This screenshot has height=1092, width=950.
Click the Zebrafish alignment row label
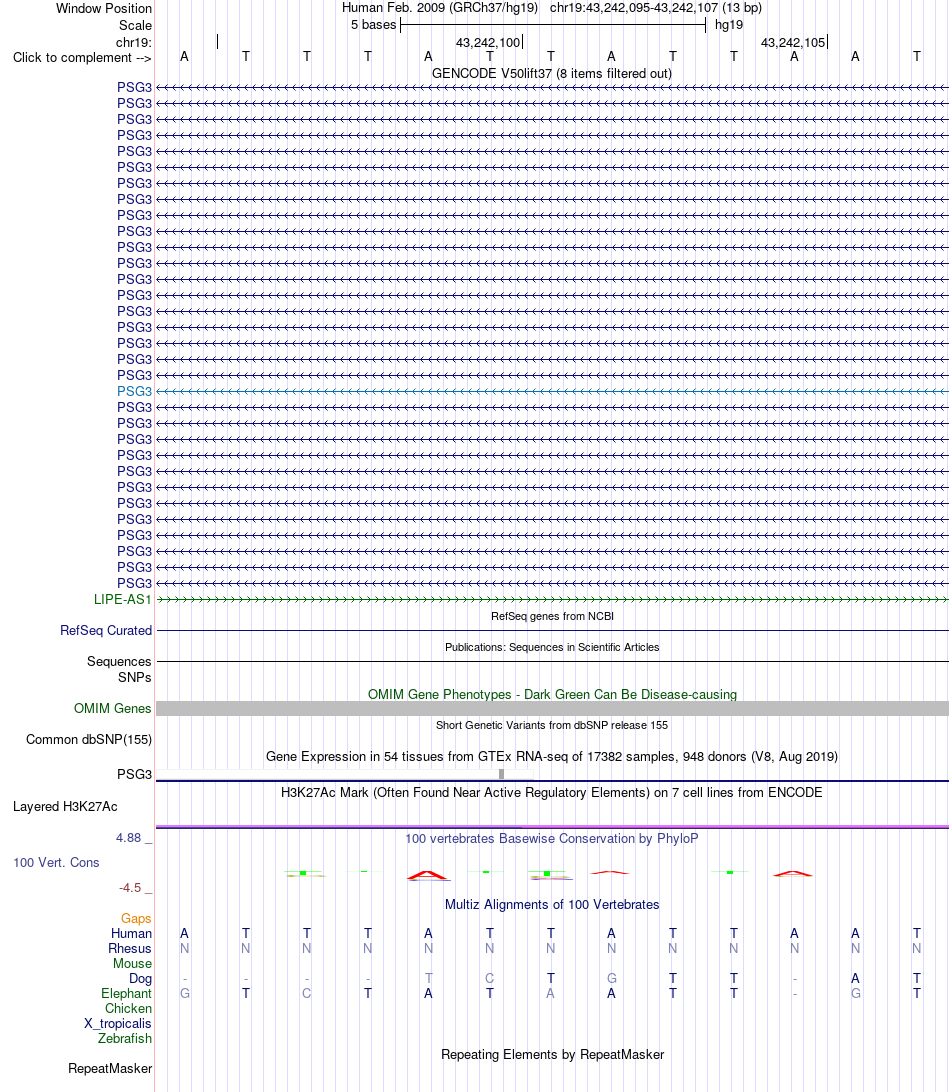click(125, 1038)
